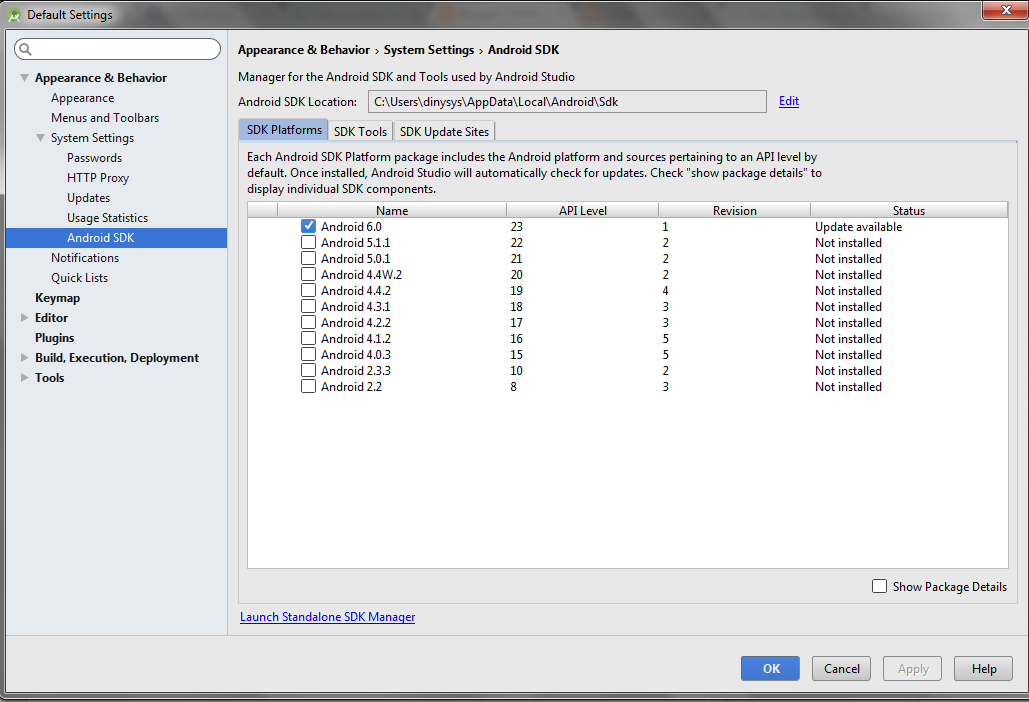Enable Show Package Details
1029x702 pixels.
(879, 586)
